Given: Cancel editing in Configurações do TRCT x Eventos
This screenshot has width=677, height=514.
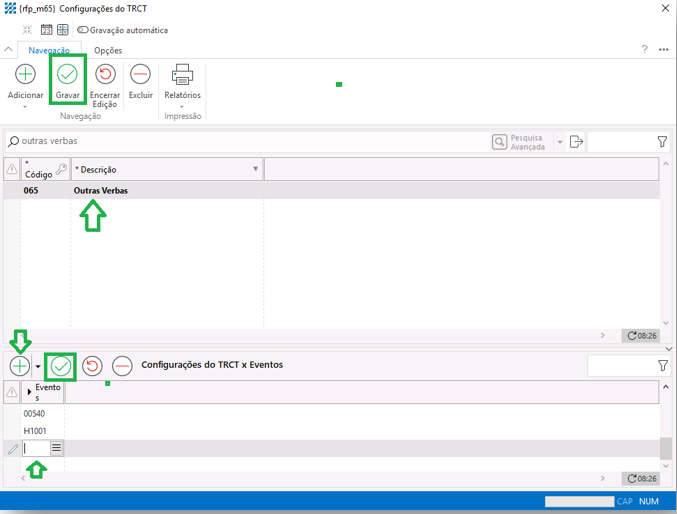Looking at the screenshot, I should pos(92,366).
